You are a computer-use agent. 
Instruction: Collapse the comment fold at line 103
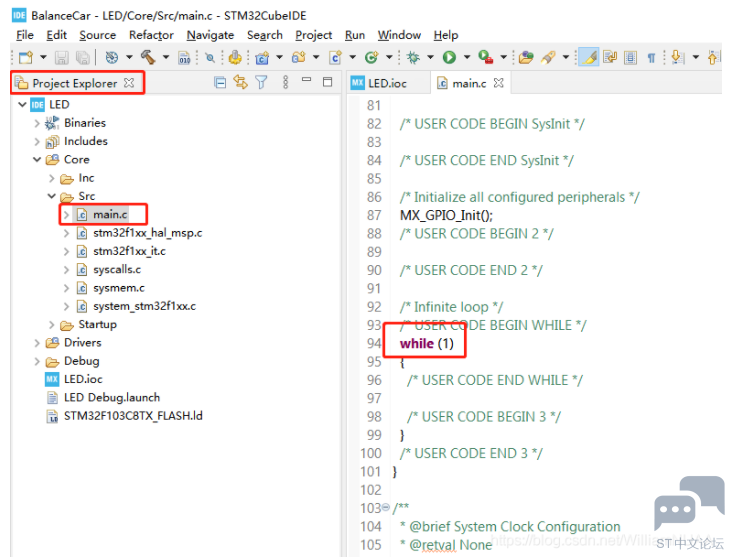point(386,507)
